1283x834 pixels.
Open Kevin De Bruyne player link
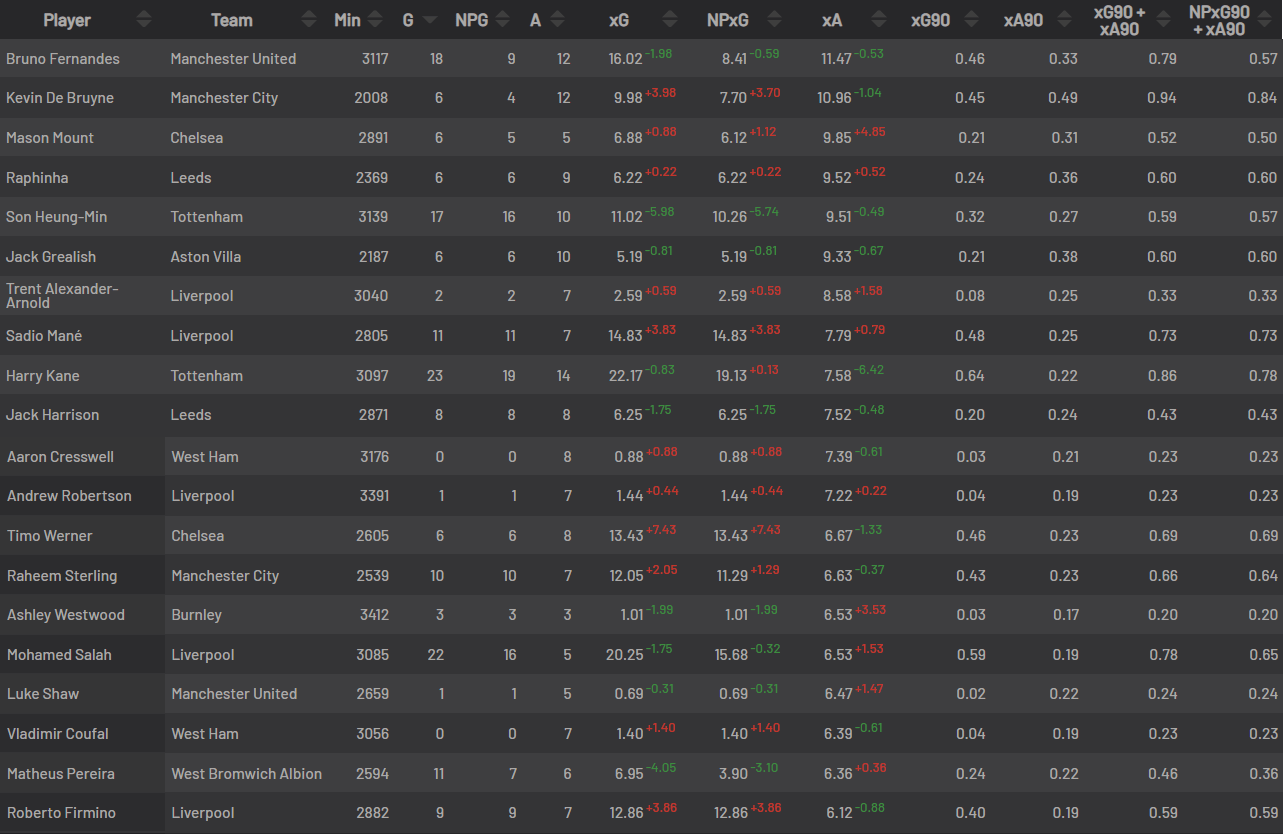point(60,98)
